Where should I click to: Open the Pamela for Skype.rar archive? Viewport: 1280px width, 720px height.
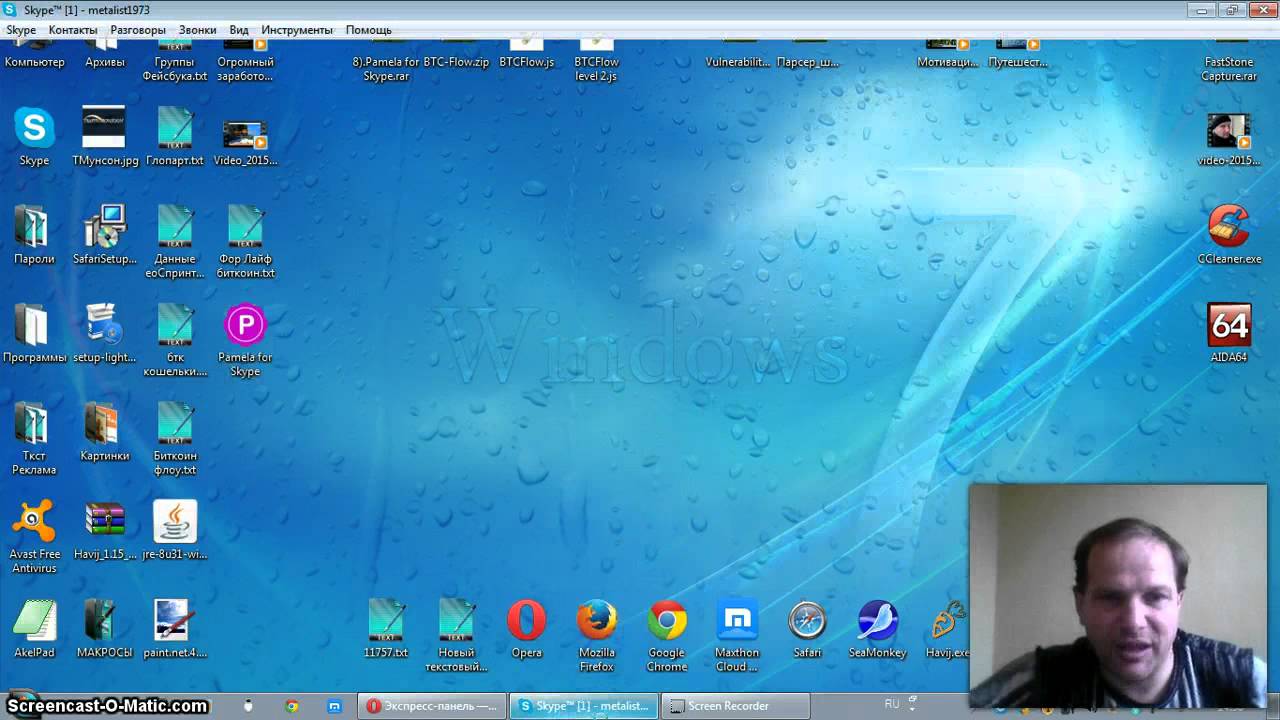(x=386, y=62)
